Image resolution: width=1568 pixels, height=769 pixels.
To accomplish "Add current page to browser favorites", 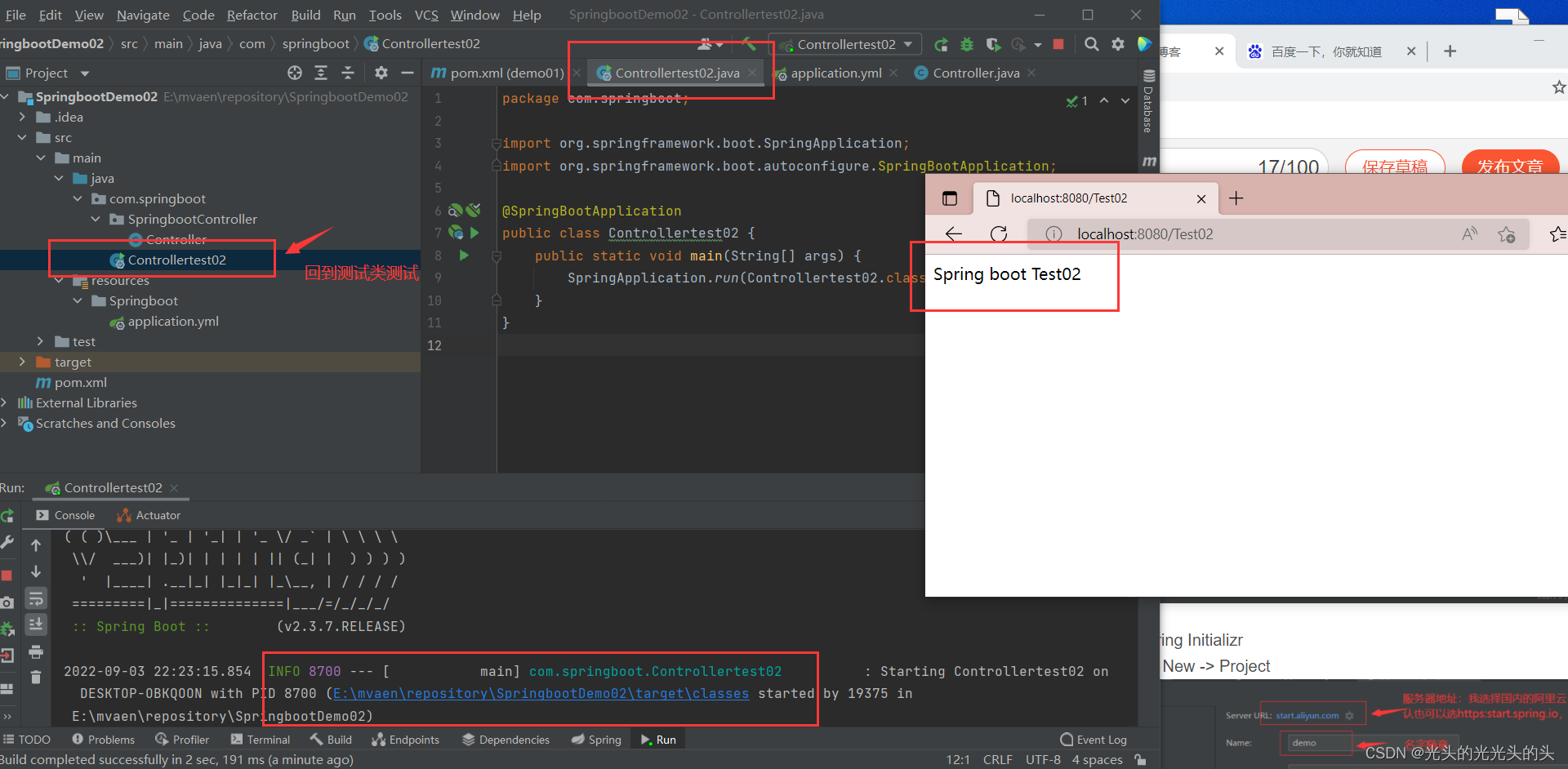I will pos(1507,234).
